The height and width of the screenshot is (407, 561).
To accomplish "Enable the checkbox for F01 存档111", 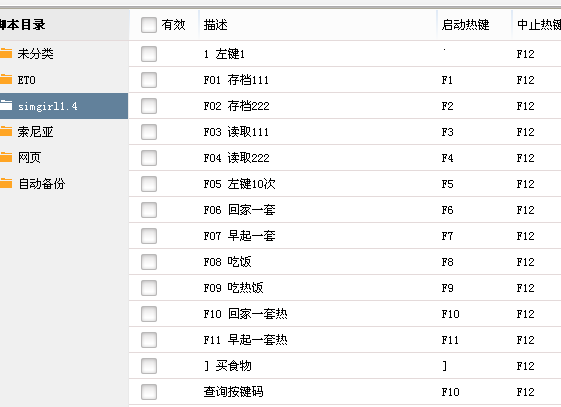I will coord(149,80).
